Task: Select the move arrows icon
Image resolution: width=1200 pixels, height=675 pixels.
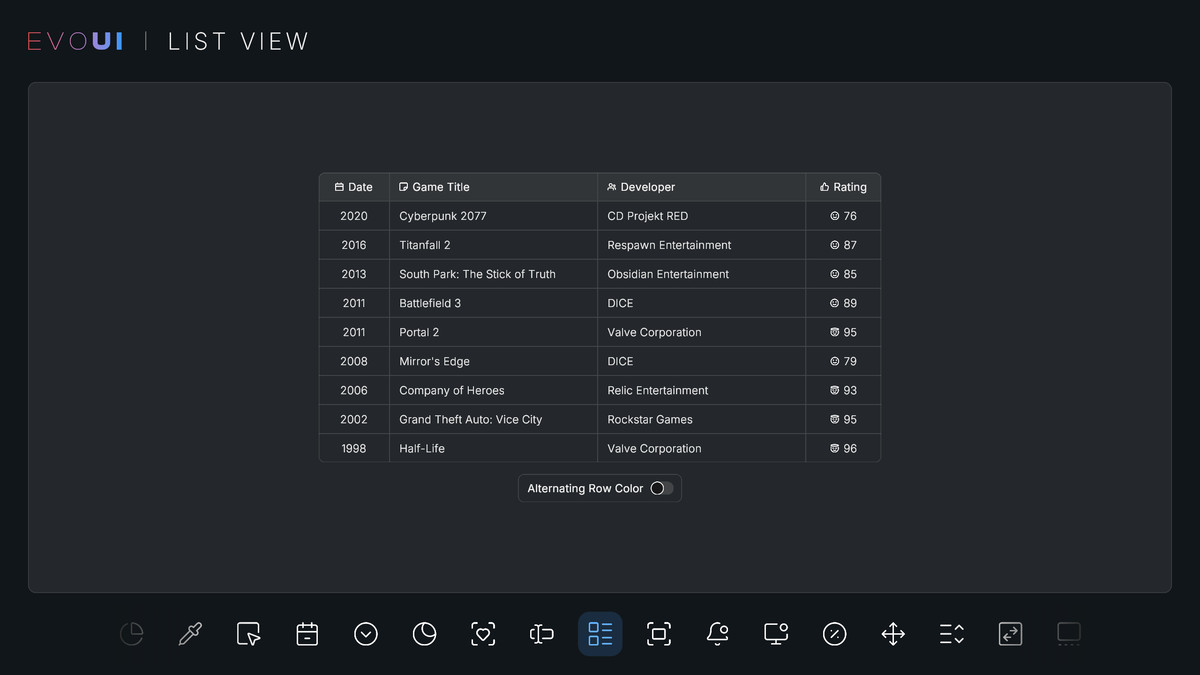Action: (893, 633)
